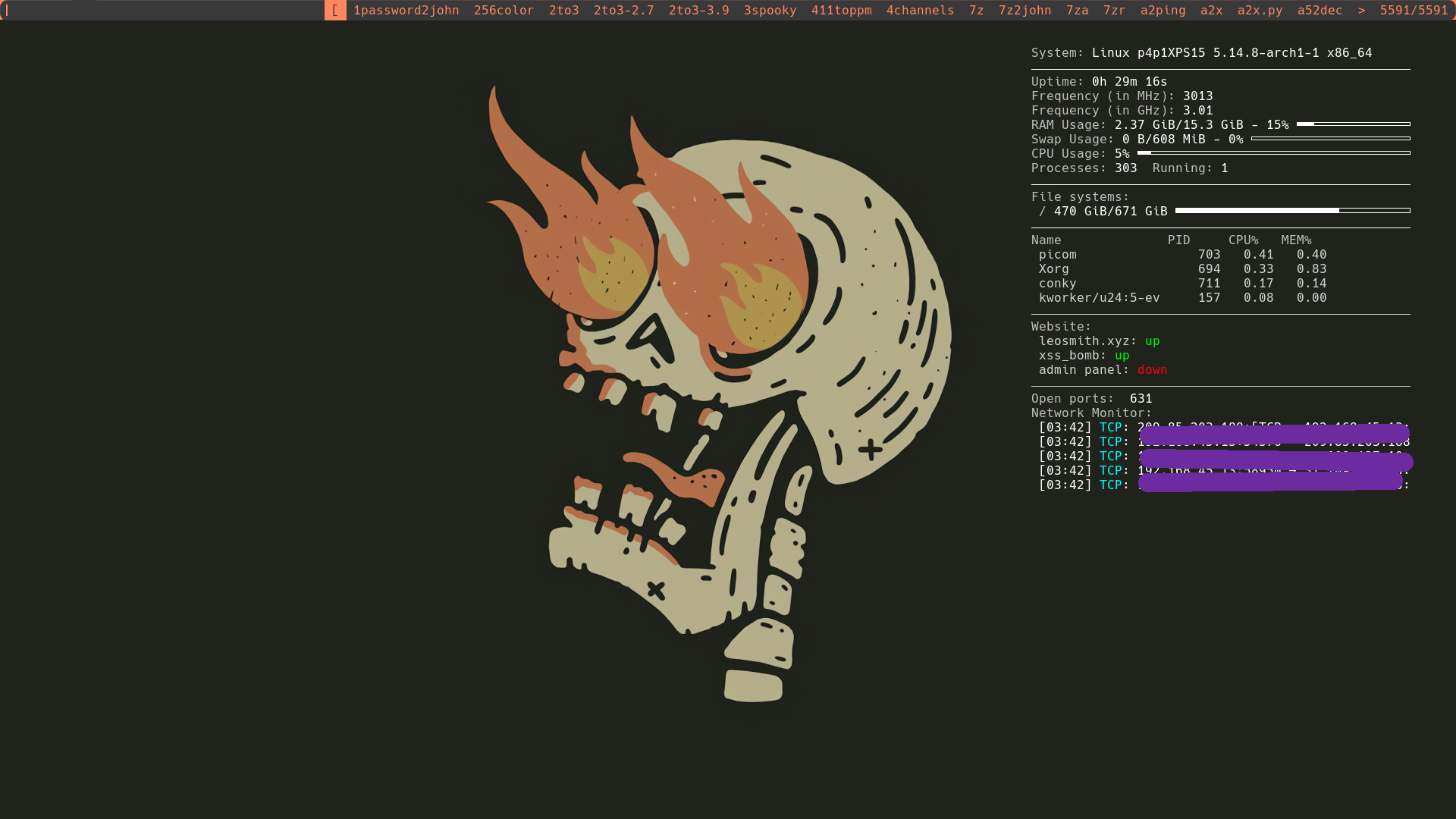1456x819 pixels.
Task: Expand the 2to3-2.7 completion option
Action: point(623,11)
